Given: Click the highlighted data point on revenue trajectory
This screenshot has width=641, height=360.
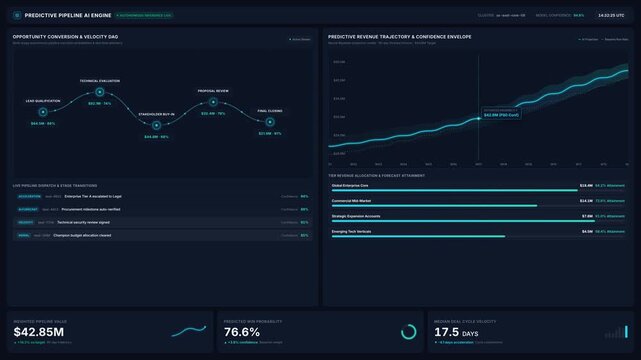Looking at the screenshot, I should point(479,119).
